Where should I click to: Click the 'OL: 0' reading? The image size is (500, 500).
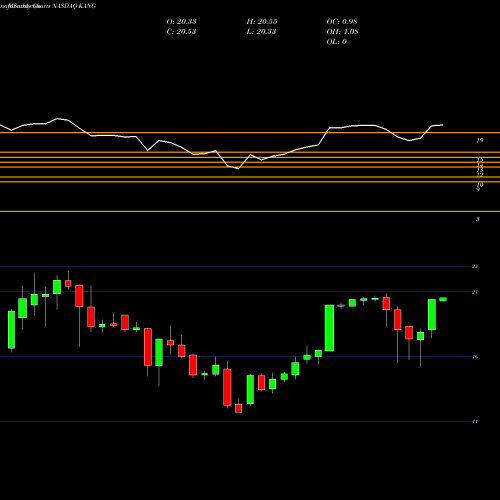point(336,41)
